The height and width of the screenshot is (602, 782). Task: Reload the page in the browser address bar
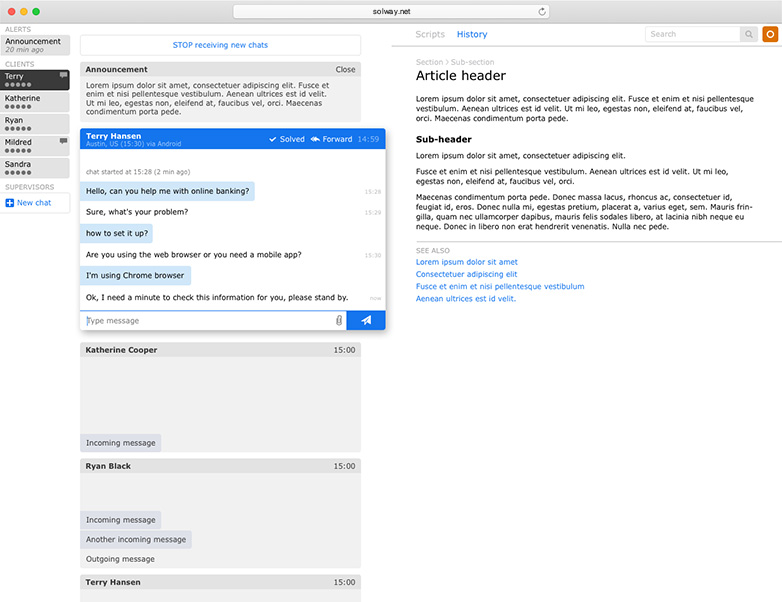point(542,11)
